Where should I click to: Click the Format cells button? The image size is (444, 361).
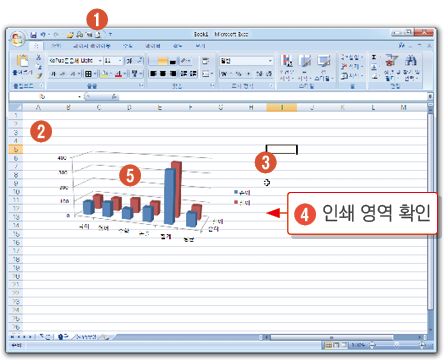pyautogui.click(x=351, y=76)
